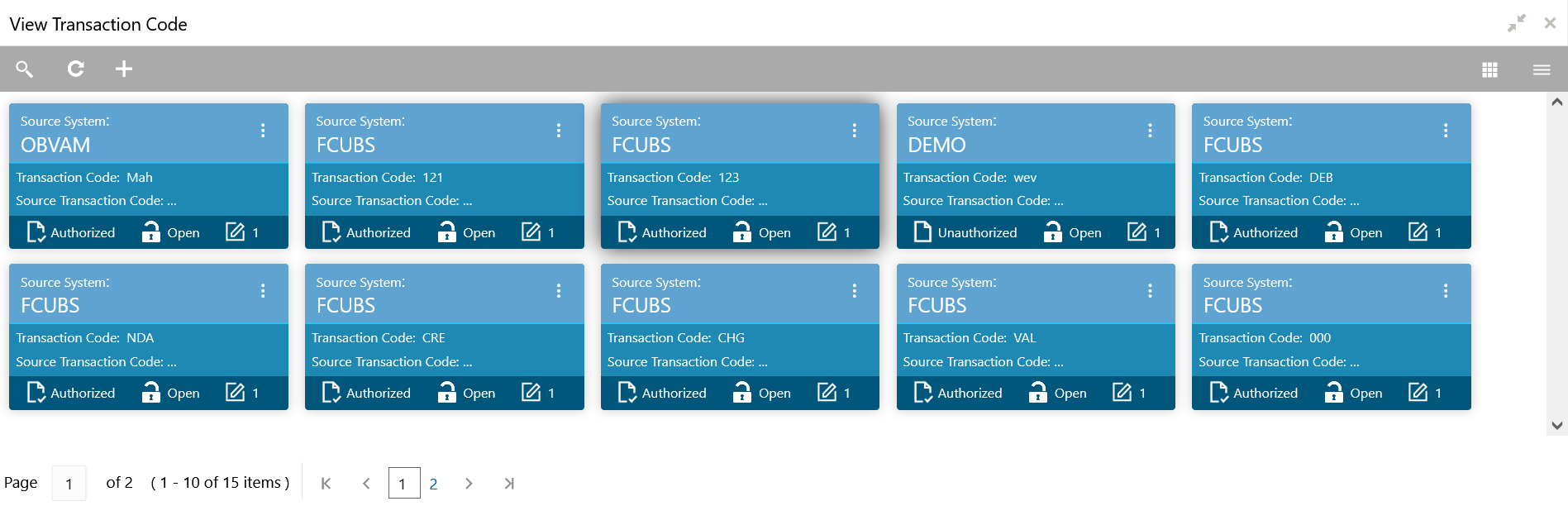Click edit count icon on Mah card
1568x525 pixels.
[236, 232]
